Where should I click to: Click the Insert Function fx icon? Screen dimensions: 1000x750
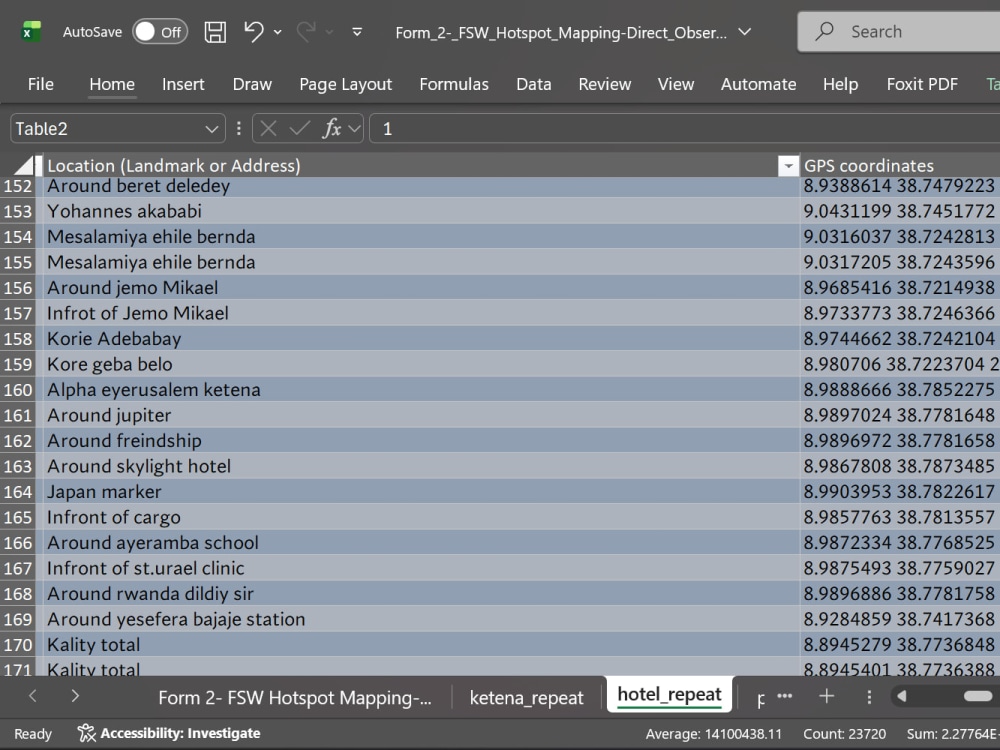[332, 129]
